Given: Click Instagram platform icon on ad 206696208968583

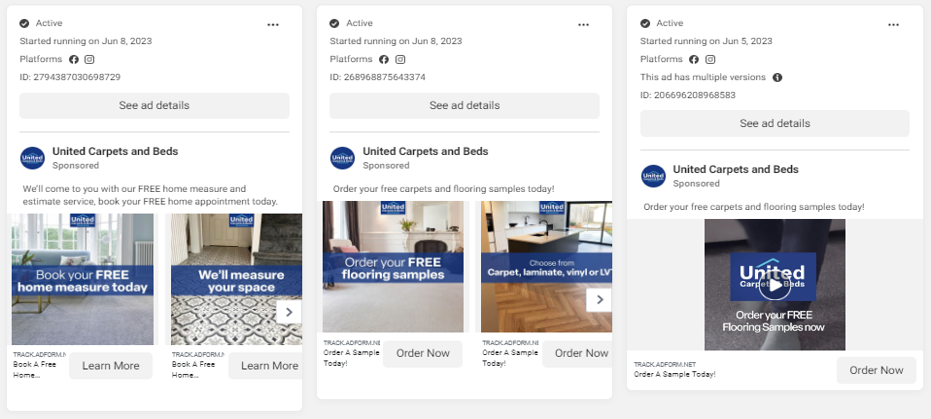Looking at the screenshot, I should tap(710, 59).
